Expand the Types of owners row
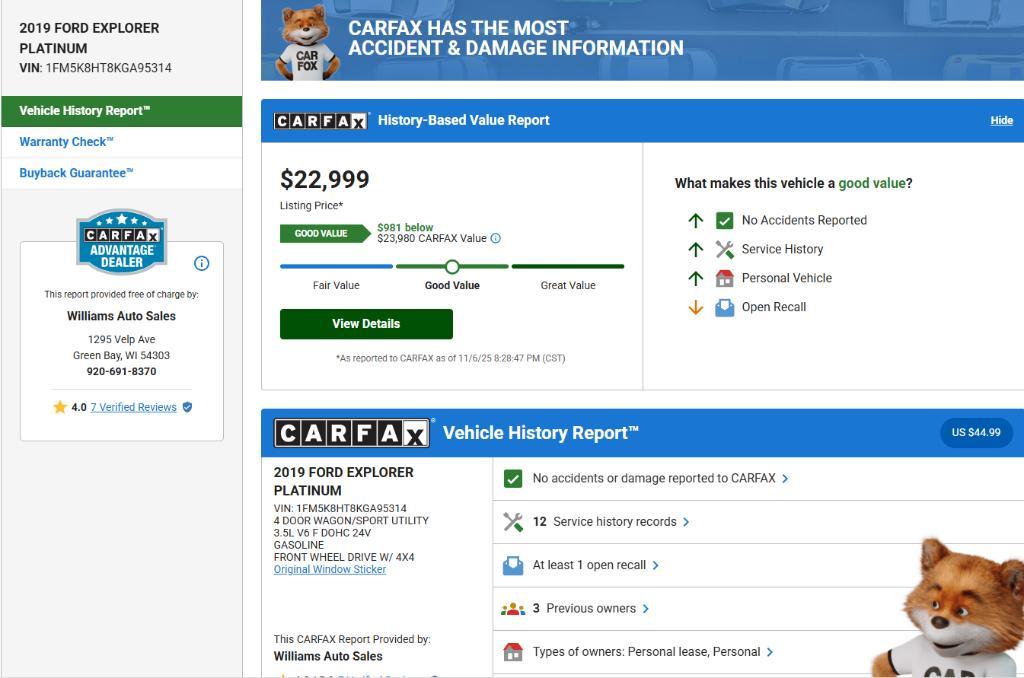1024x678 pixels. [652, 652]
